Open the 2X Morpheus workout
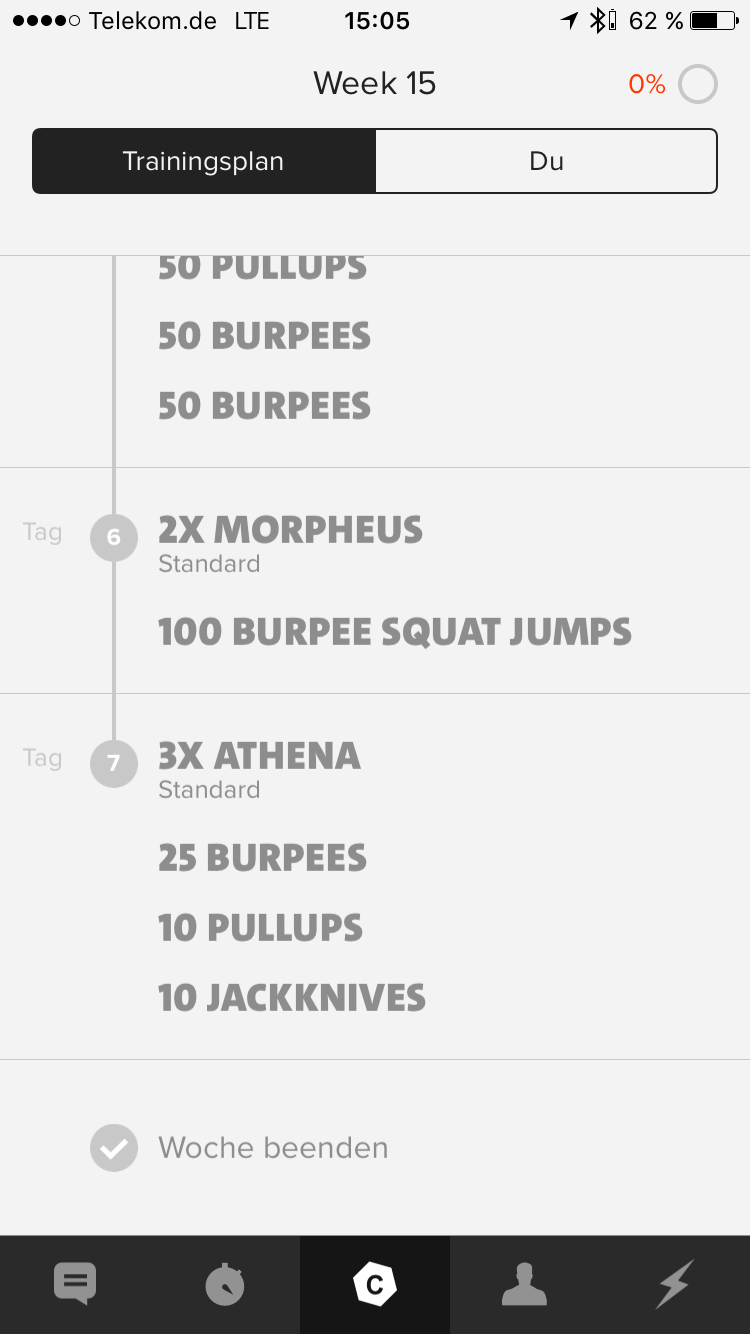This screenshot has width=750, height=1334. 290,531
